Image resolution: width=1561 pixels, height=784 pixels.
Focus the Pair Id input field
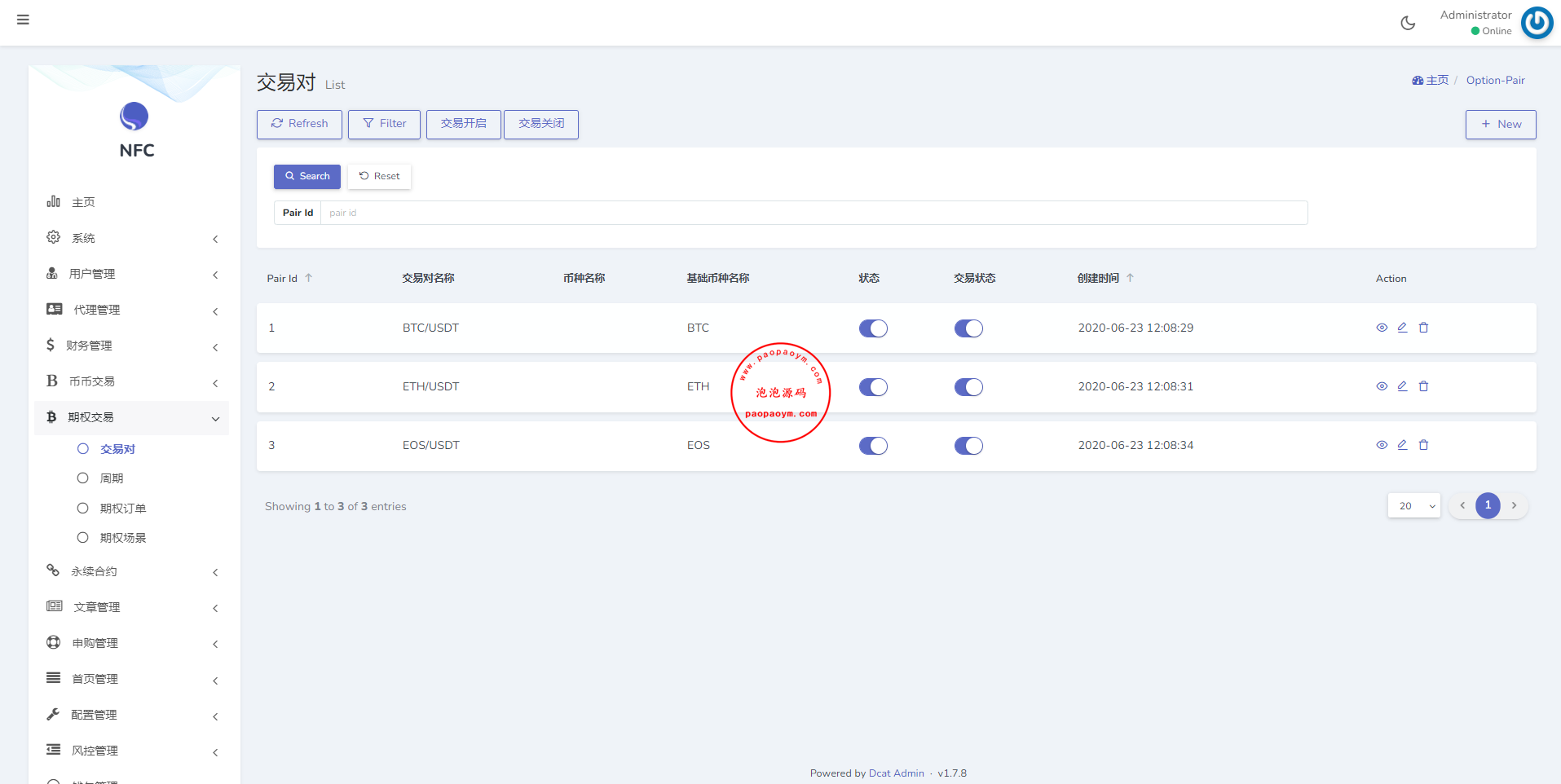(x=813, y=213)
